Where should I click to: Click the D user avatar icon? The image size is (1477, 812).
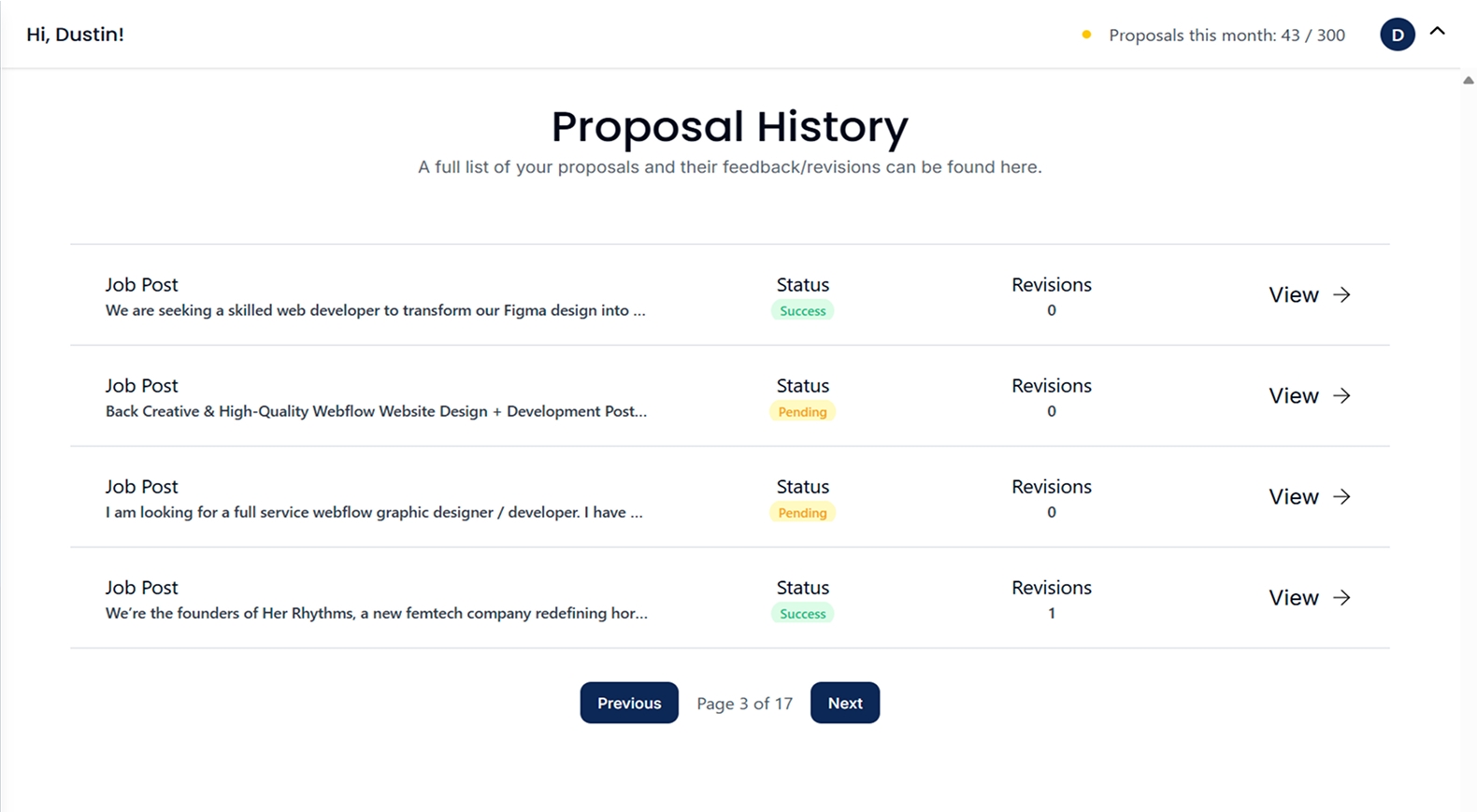click(1397, 36)
